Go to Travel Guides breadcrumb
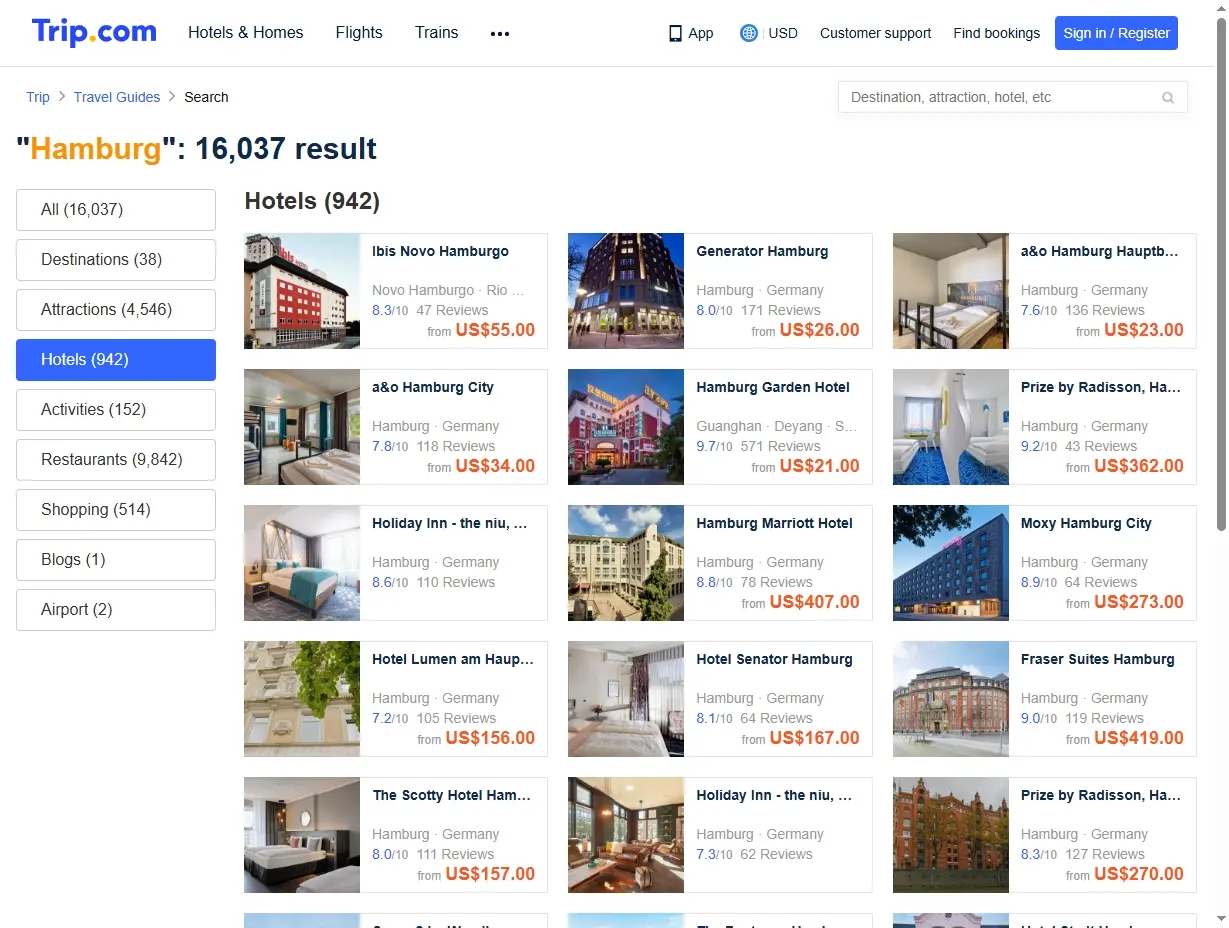Screen dimensions: 1229x928 click(x=117, y=97)
